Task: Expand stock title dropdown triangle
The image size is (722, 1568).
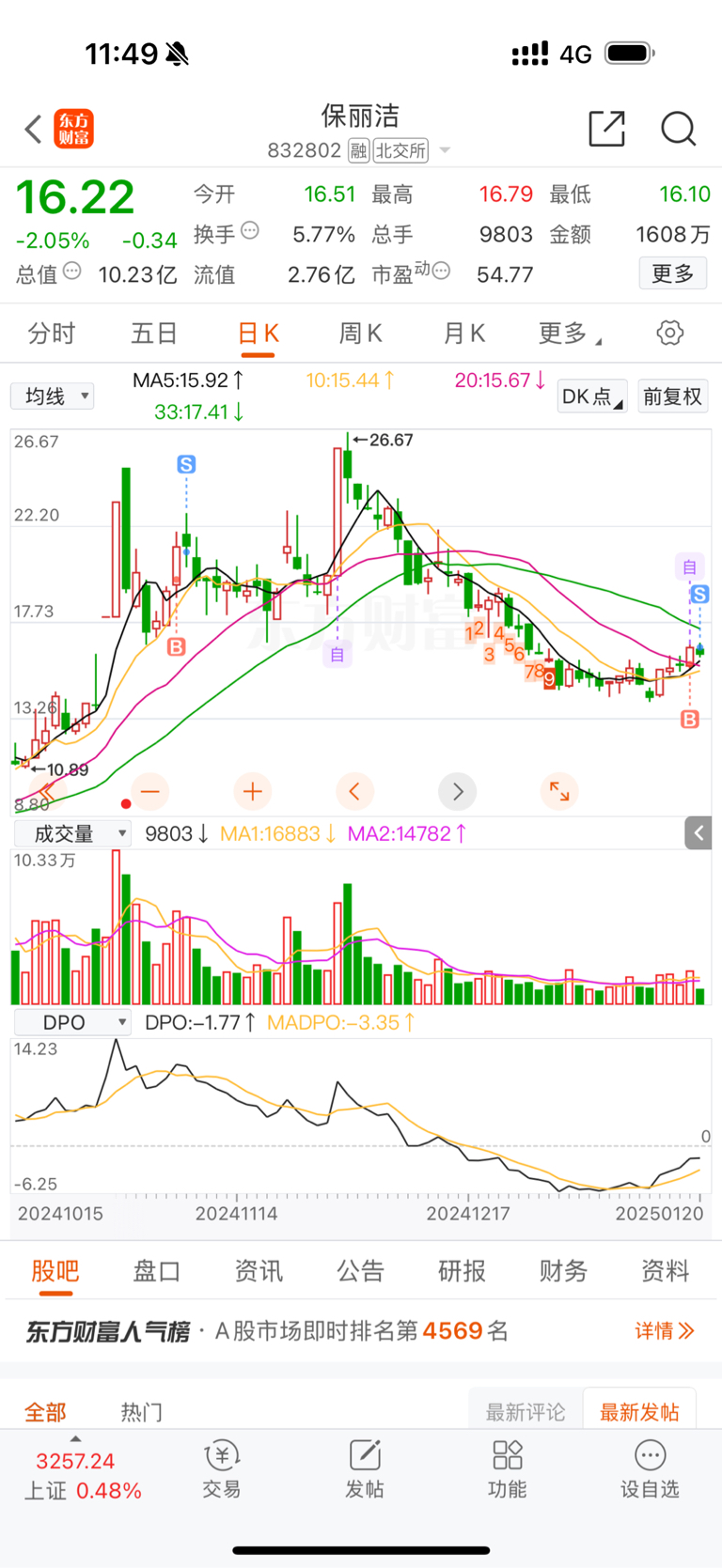Action: [445, 150]
